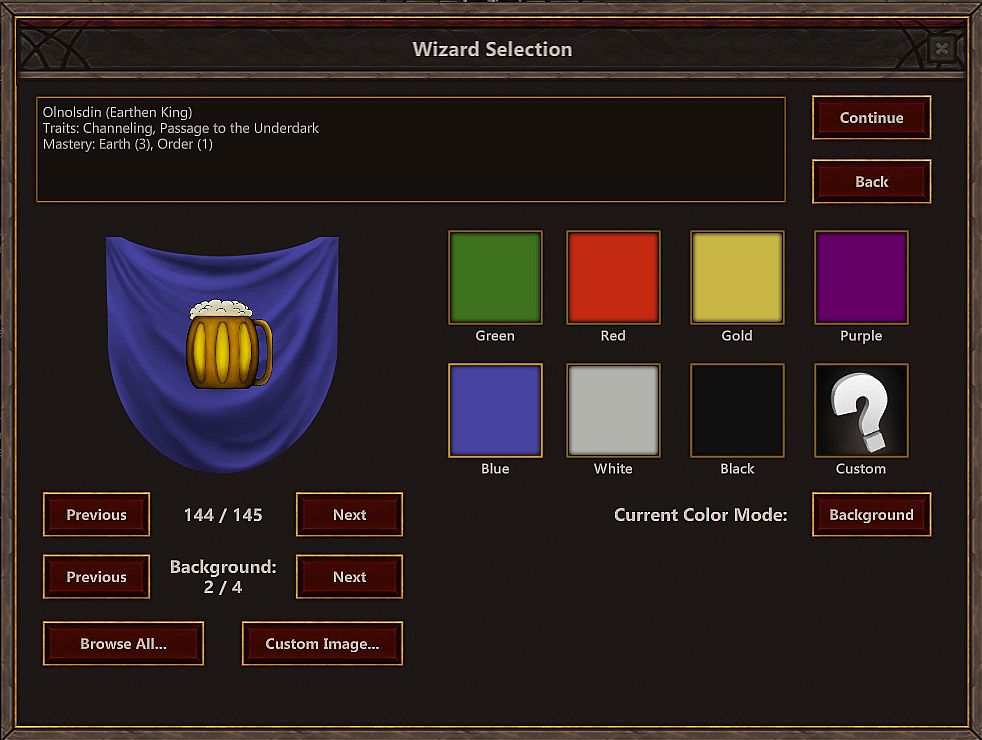This screenshot has width=982, height=740.
Task: Click the Olnolsdin (Earthen King) name text
Action: tap(118, 113)
